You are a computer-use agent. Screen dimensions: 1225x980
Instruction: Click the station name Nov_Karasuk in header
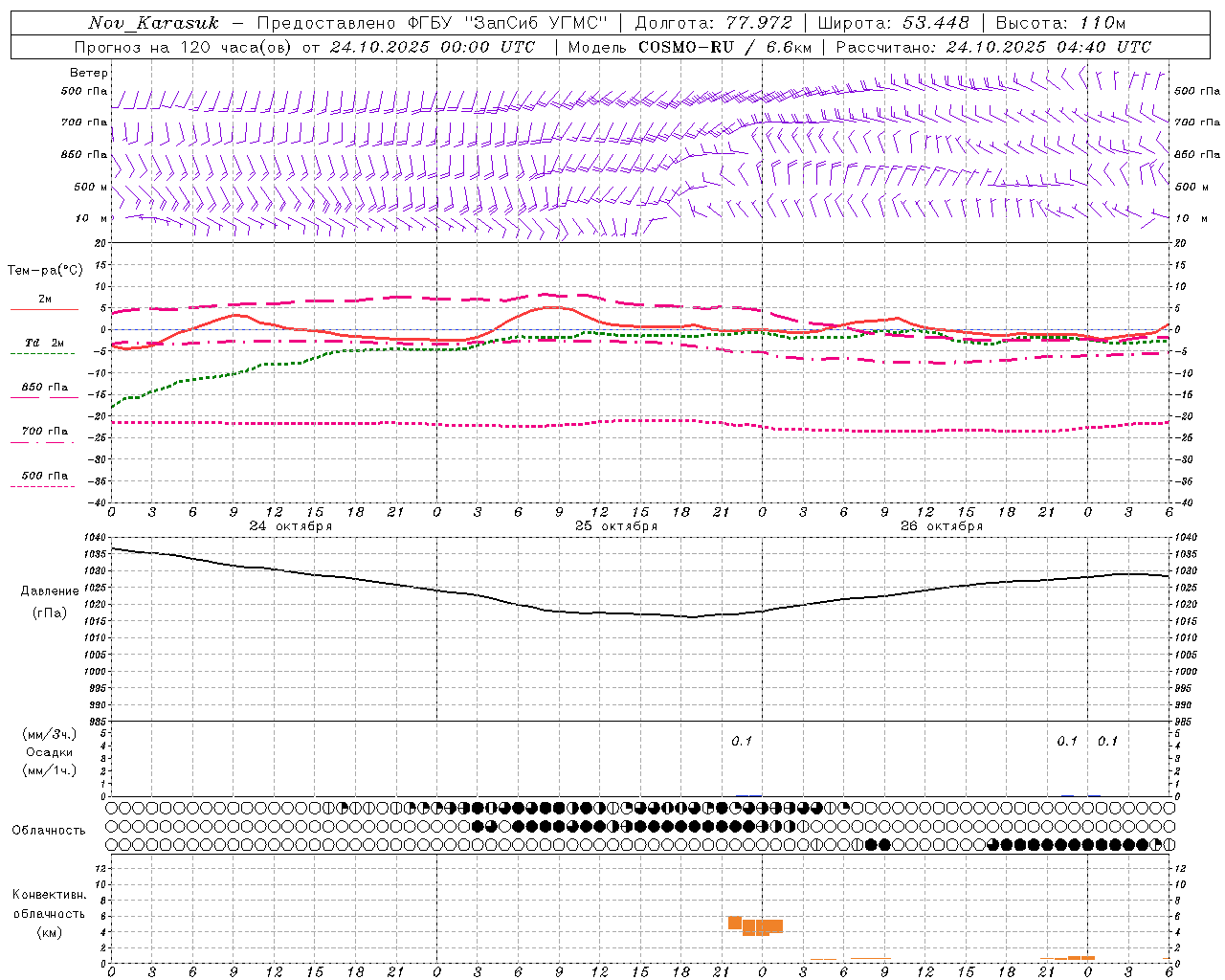[x=153, y=23]
